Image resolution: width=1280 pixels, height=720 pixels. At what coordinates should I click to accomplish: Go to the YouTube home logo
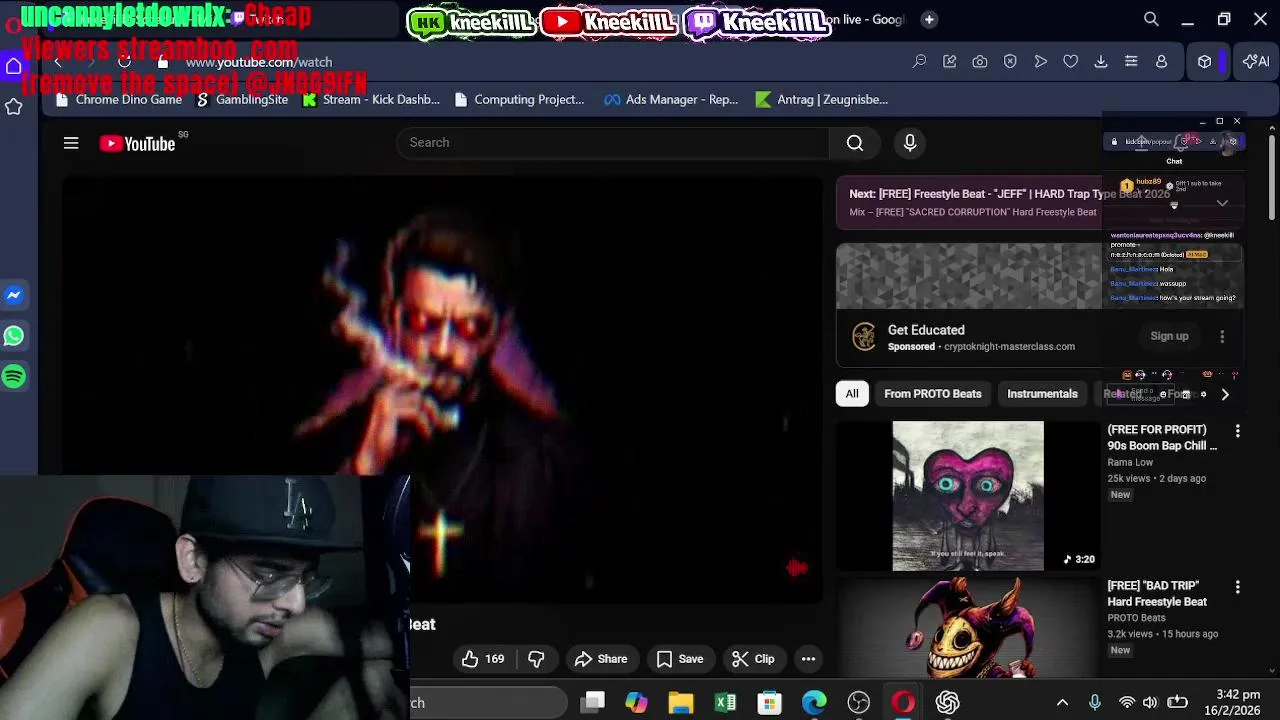pos(137,143)
